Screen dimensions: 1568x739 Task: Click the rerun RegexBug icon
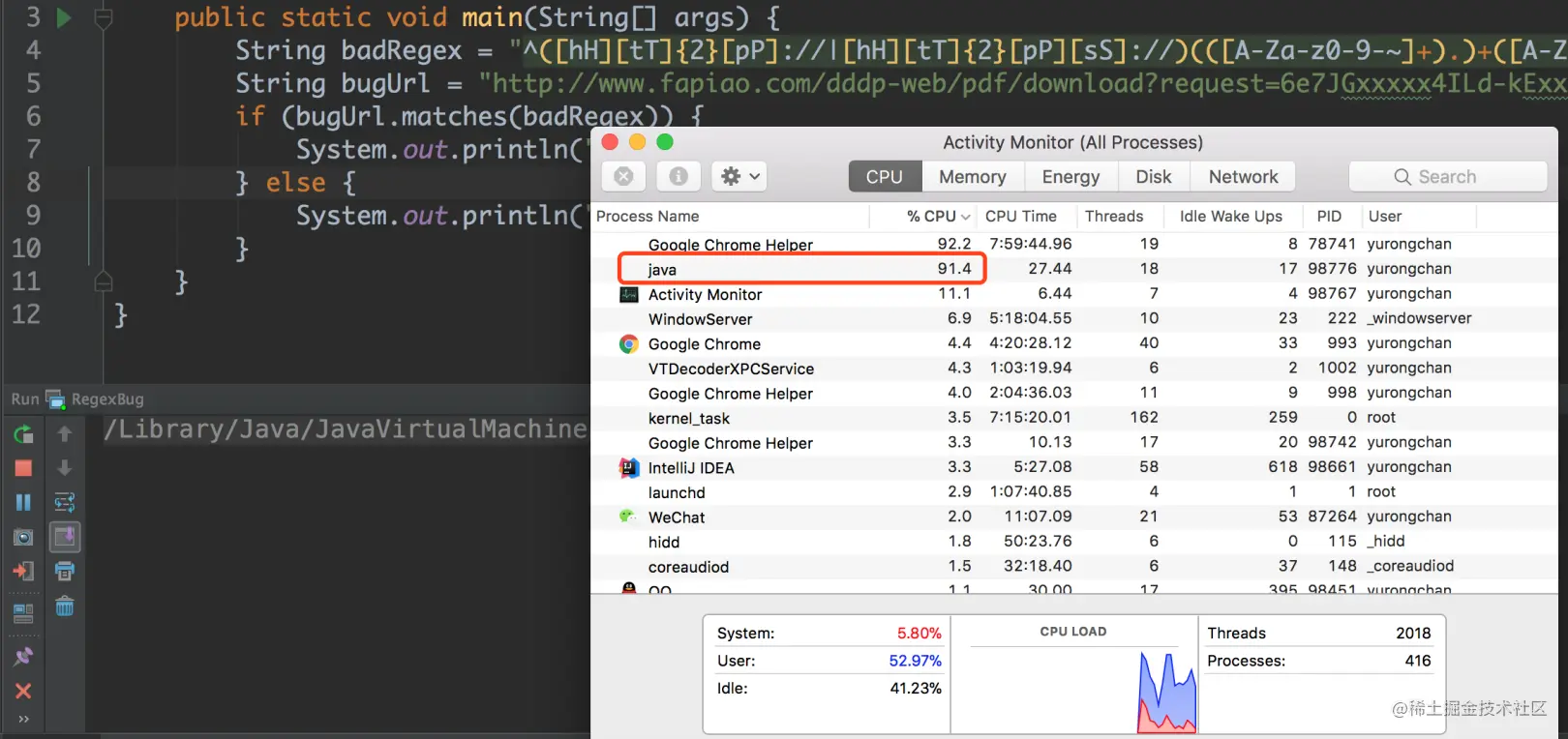pos(23,434)
